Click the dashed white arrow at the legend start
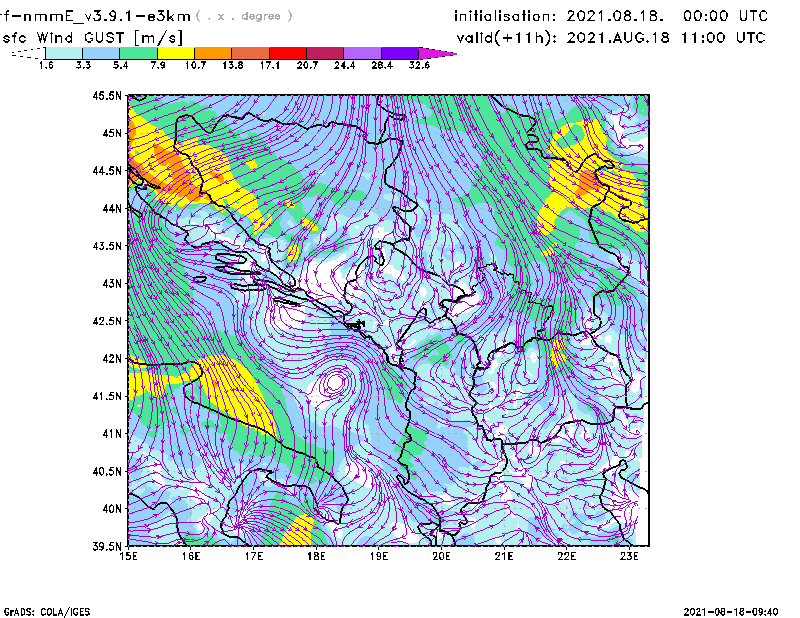The width and height of the screenshot is (800, 618). (x=28, y=53)
